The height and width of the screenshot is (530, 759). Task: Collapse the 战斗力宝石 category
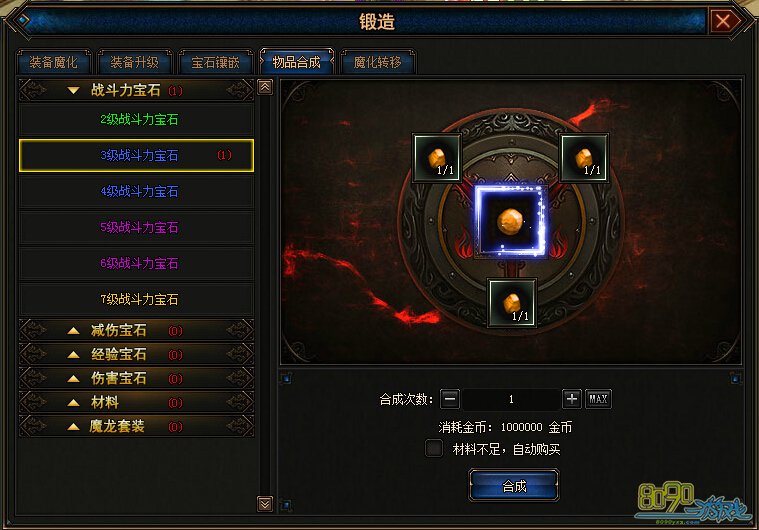pyautogui.click(x=136, y=90)
